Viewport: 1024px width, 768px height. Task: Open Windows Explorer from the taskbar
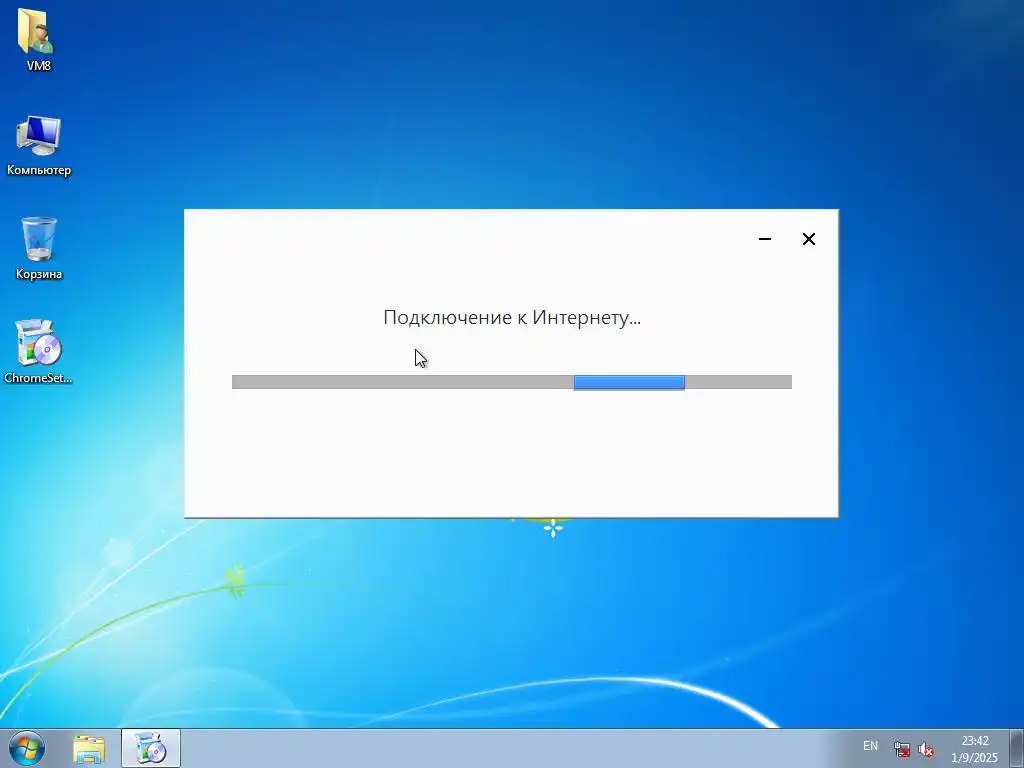89,748
